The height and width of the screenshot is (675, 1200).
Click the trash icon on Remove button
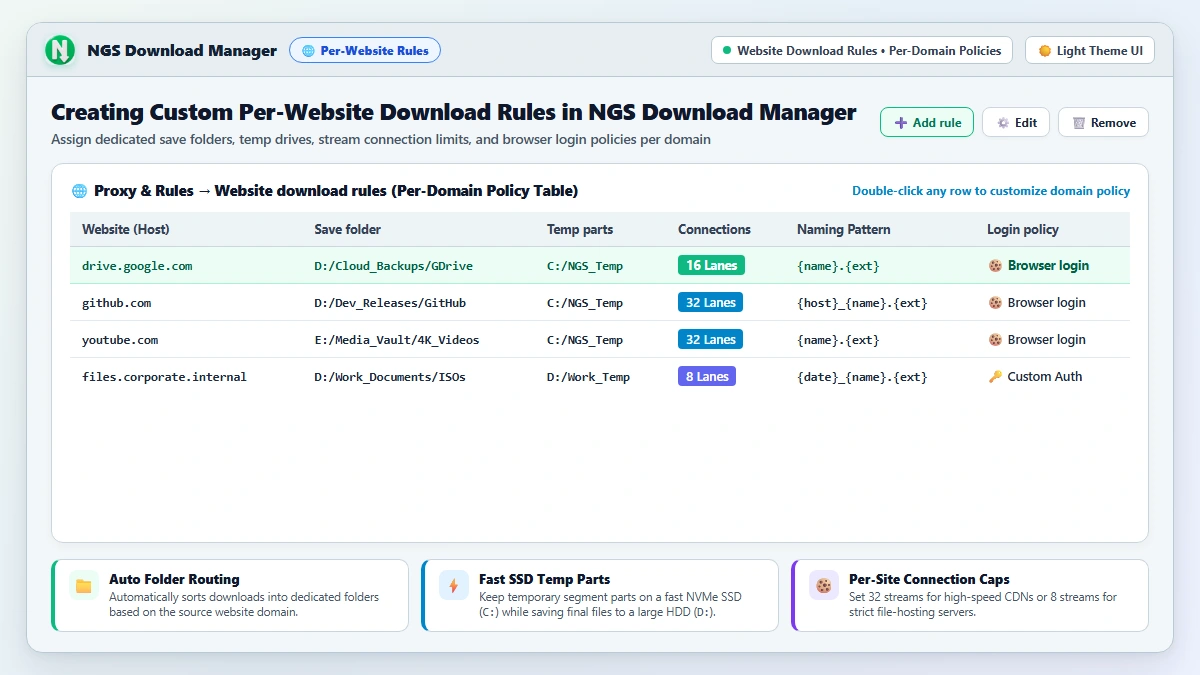click(1079, 123)
